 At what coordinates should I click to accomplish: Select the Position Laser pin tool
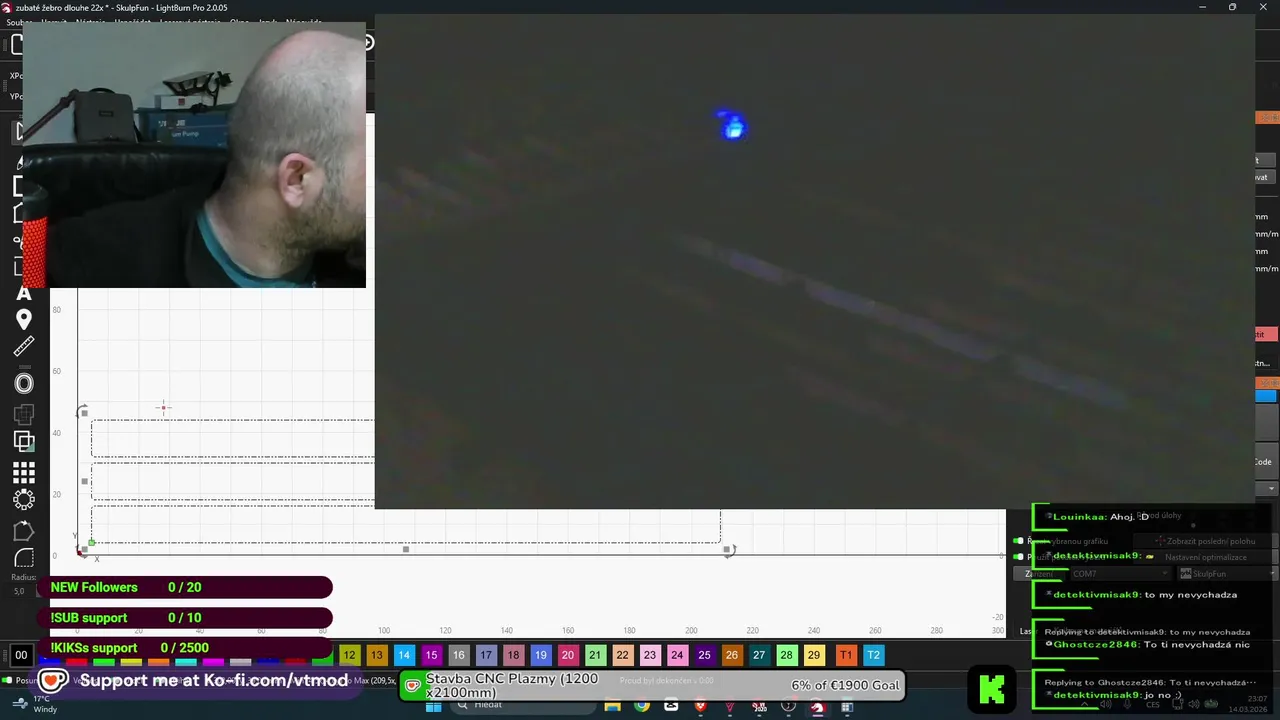pyautogui.click(x=24, y=320)
